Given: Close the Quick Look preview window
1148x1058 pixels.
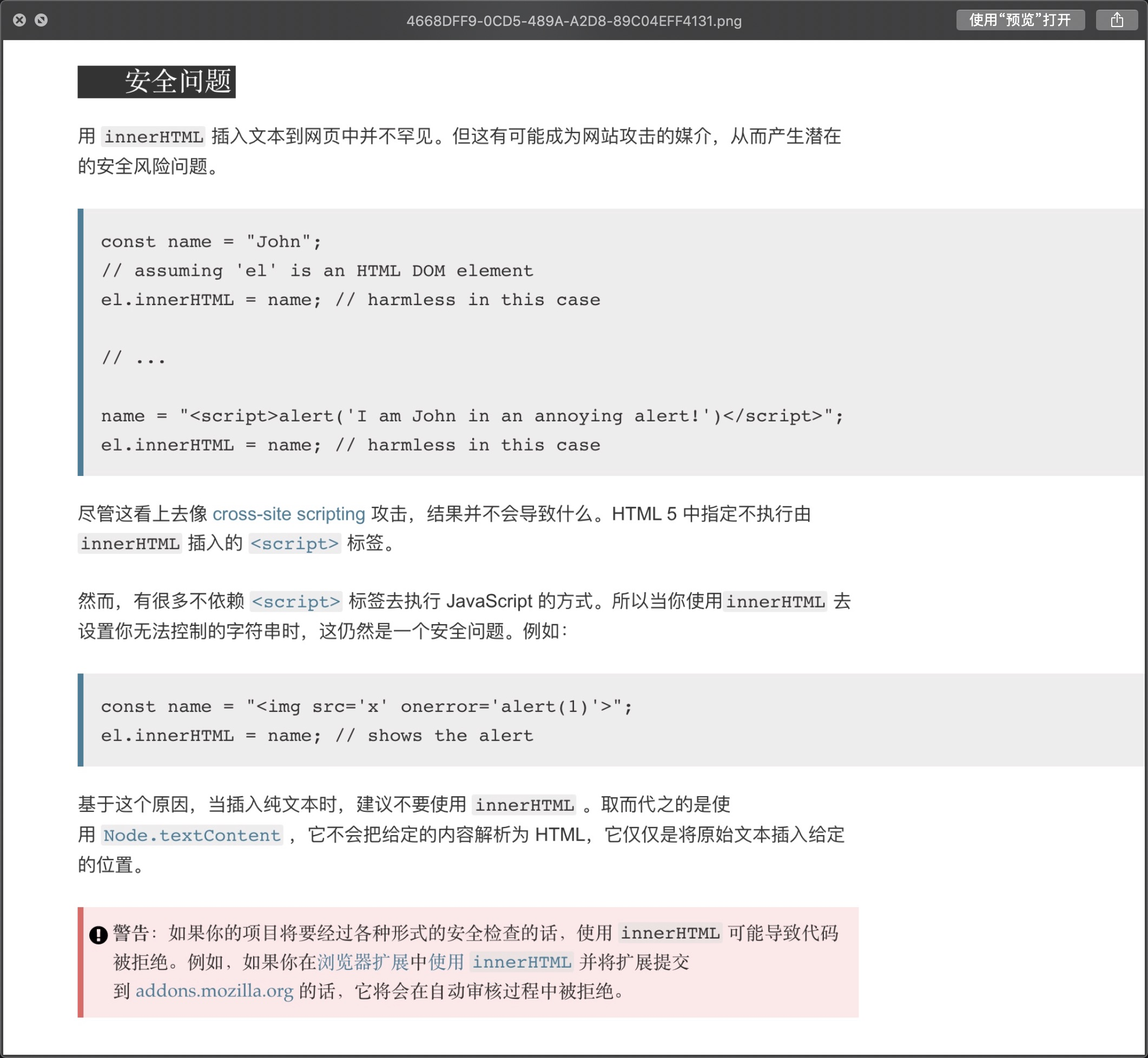Looking at the screenshot, I should 19,20.
